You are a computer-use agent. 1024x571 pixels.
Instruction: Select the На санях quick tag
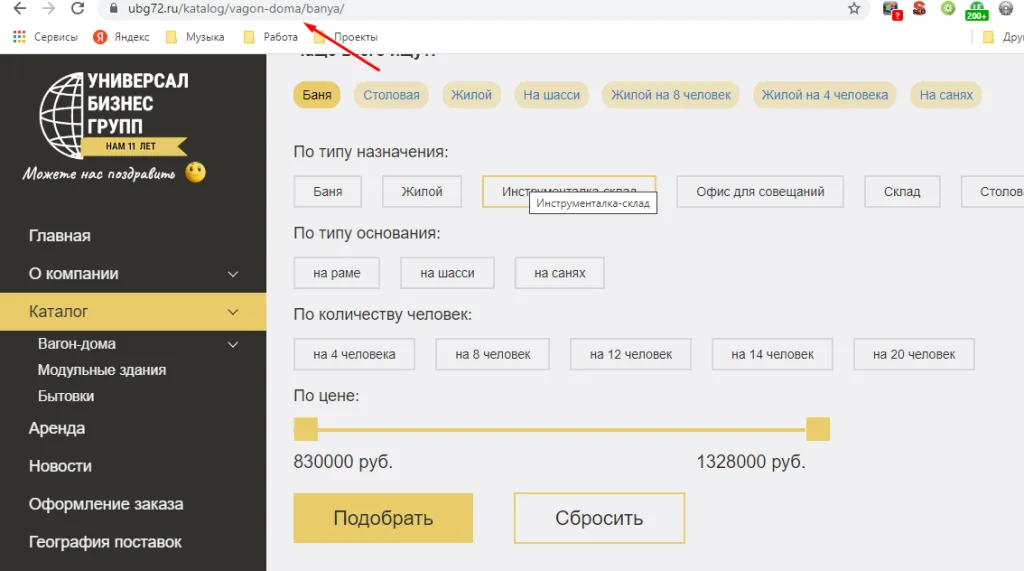pyautogui.click(x=946, y=95)
